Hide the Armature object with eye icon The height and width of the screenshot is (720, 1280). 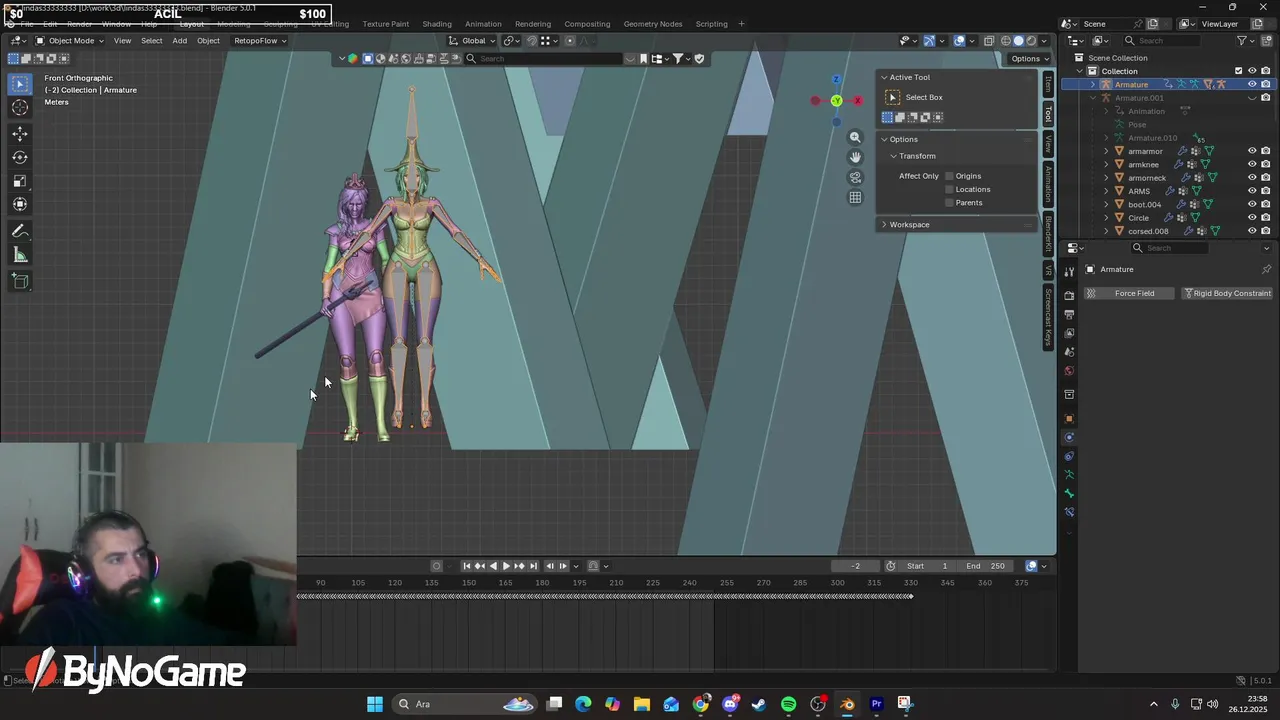point(1252,85)
